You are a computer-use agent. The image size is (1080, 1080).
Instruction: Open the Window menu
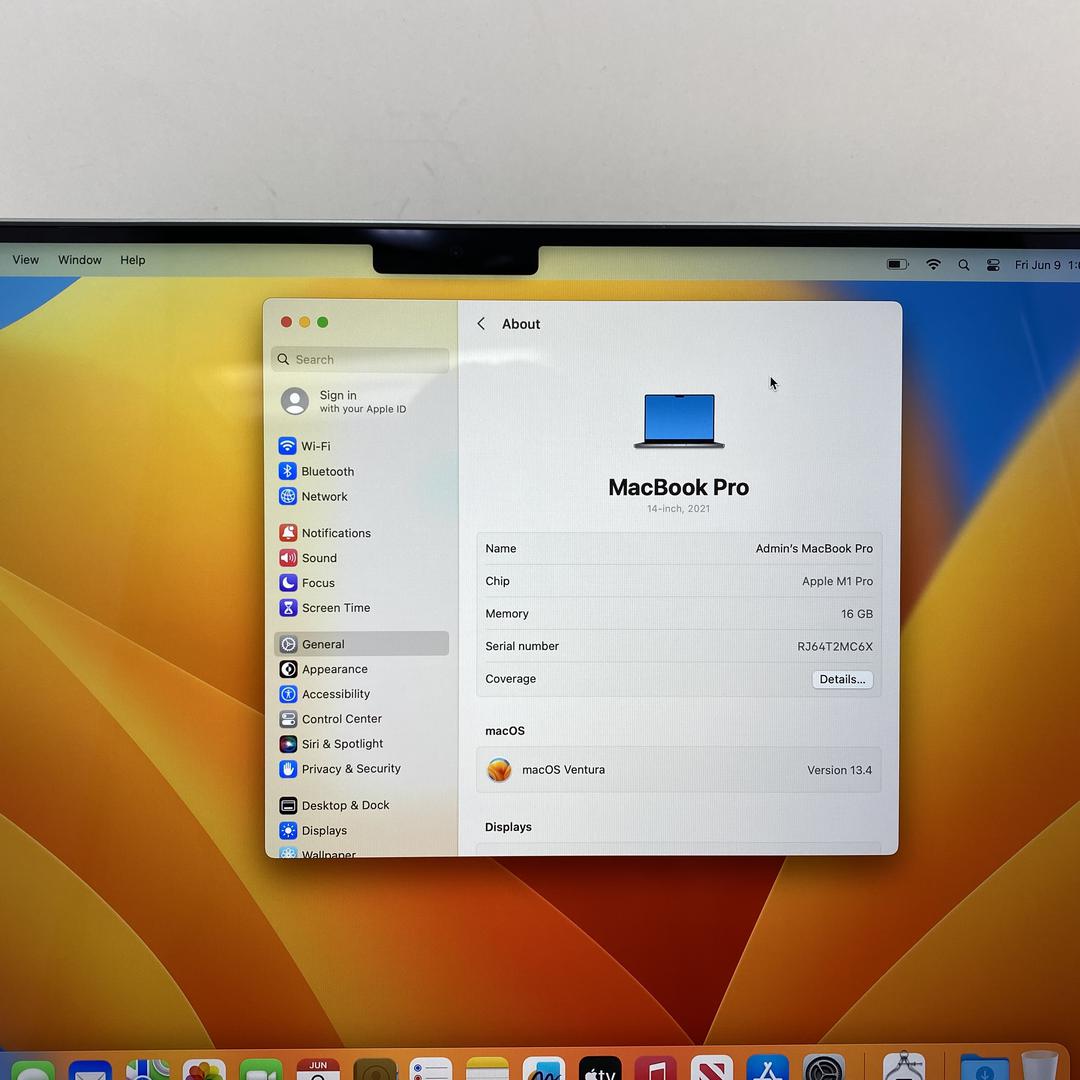(80, 260)
